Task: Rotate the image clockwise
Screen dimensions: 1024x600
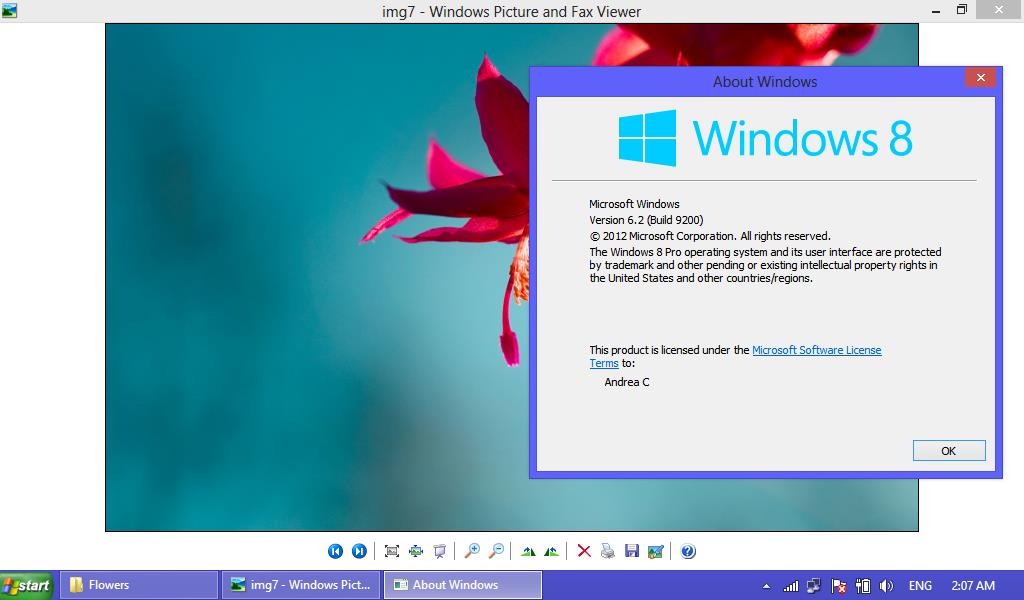Action: pos(528,551)
